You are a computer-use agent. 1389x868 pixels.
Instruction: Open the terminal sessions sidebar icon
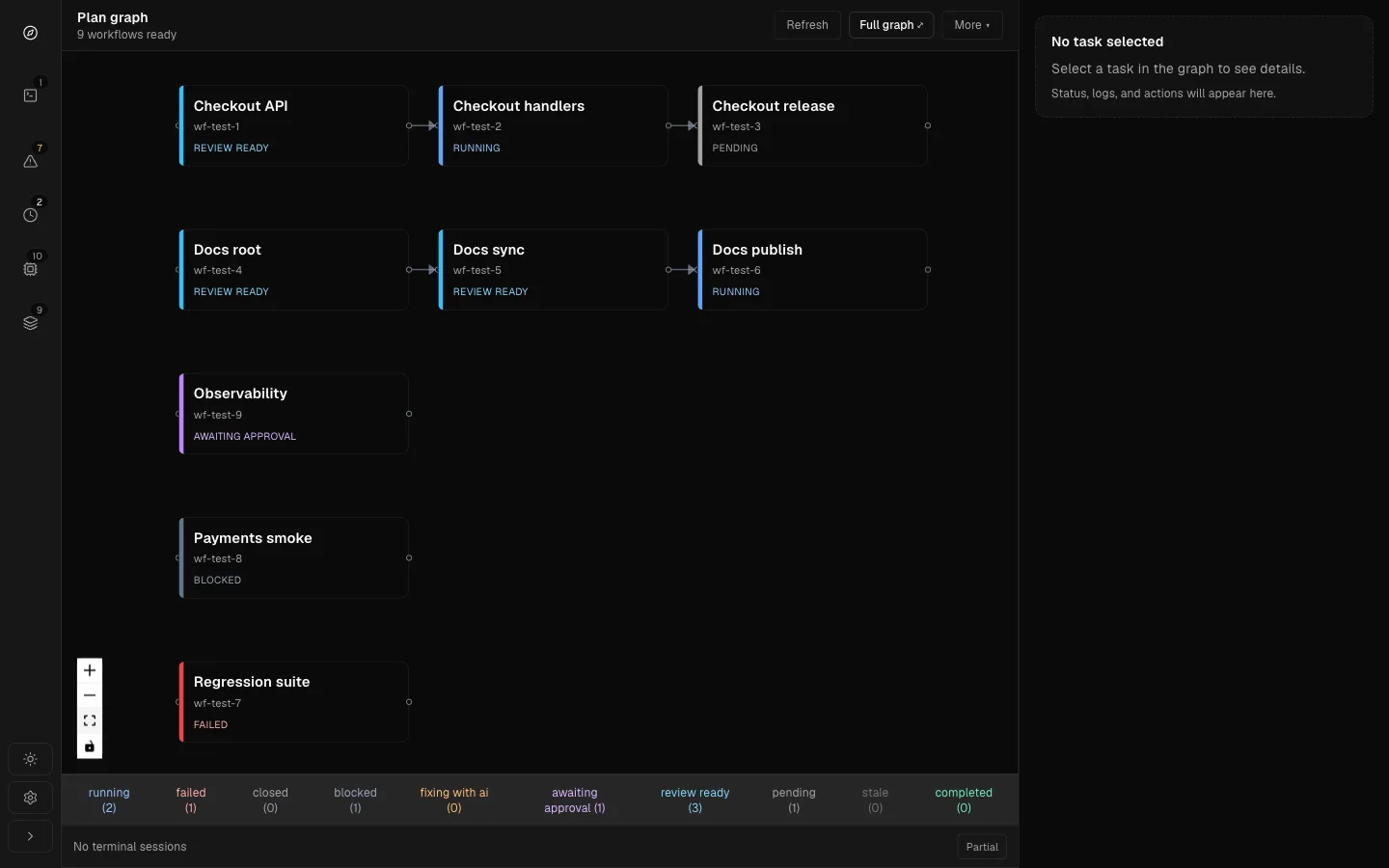31,95
